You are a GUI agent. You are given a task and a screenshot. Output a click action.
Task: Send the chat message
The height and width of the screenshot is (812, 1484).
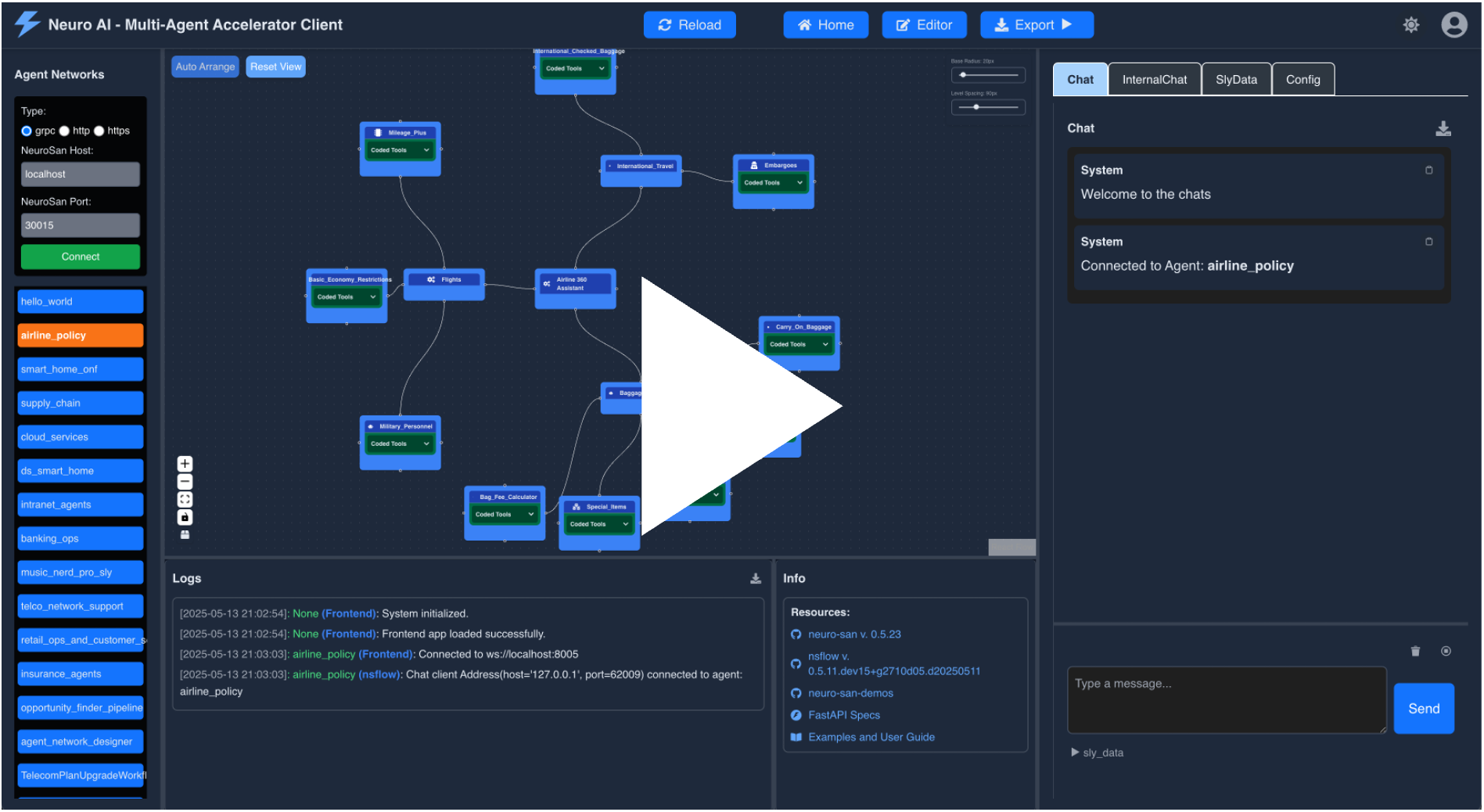pyautogui.click(x=1424, y=709)
